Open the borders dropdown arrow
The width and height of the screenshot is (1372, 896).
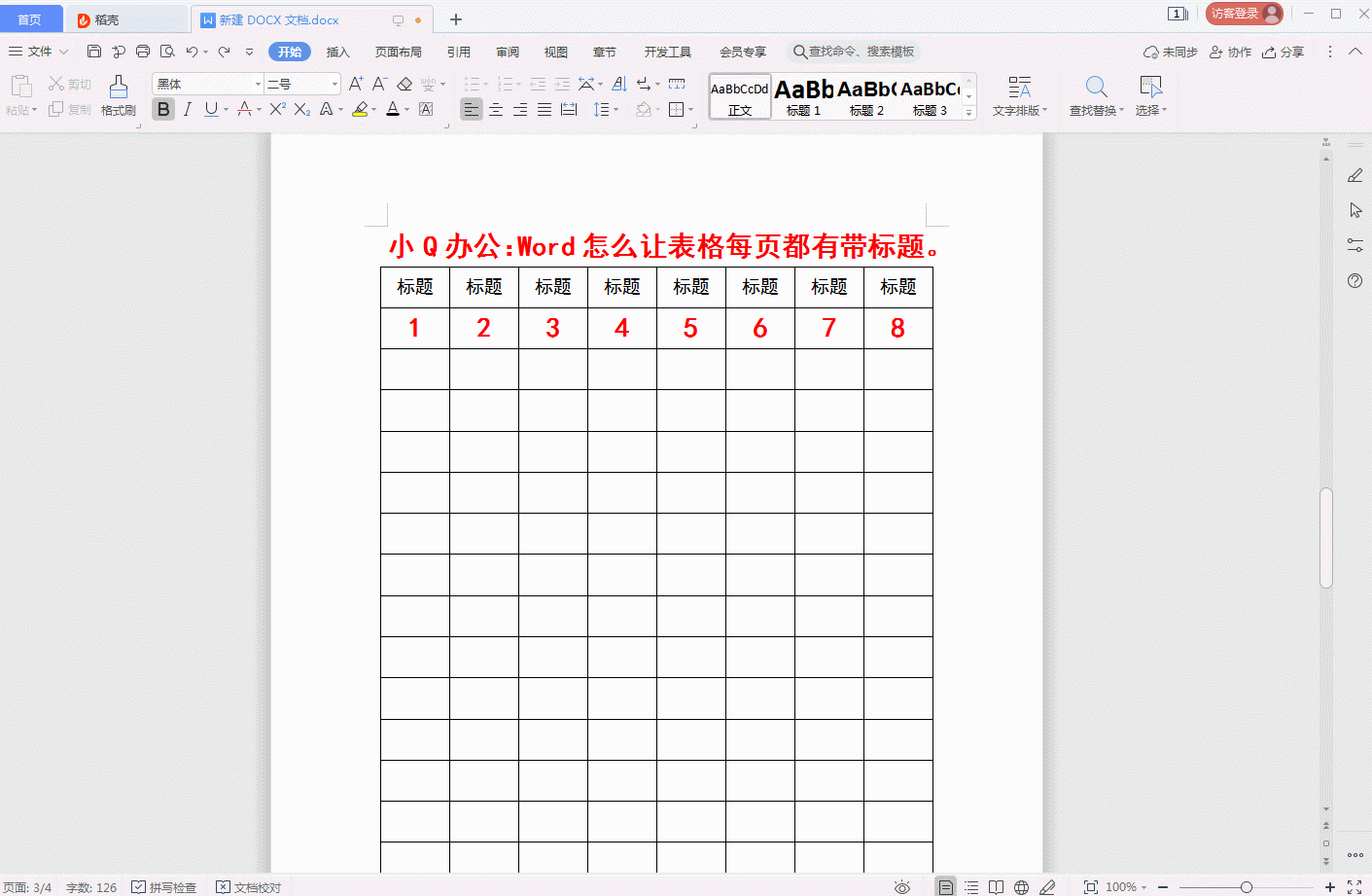click(x=691, y=109)
